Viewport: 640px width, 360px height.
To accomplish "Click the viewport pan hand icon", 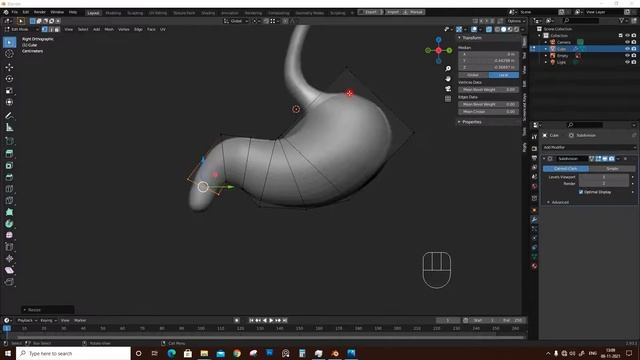I will point(448,79).
